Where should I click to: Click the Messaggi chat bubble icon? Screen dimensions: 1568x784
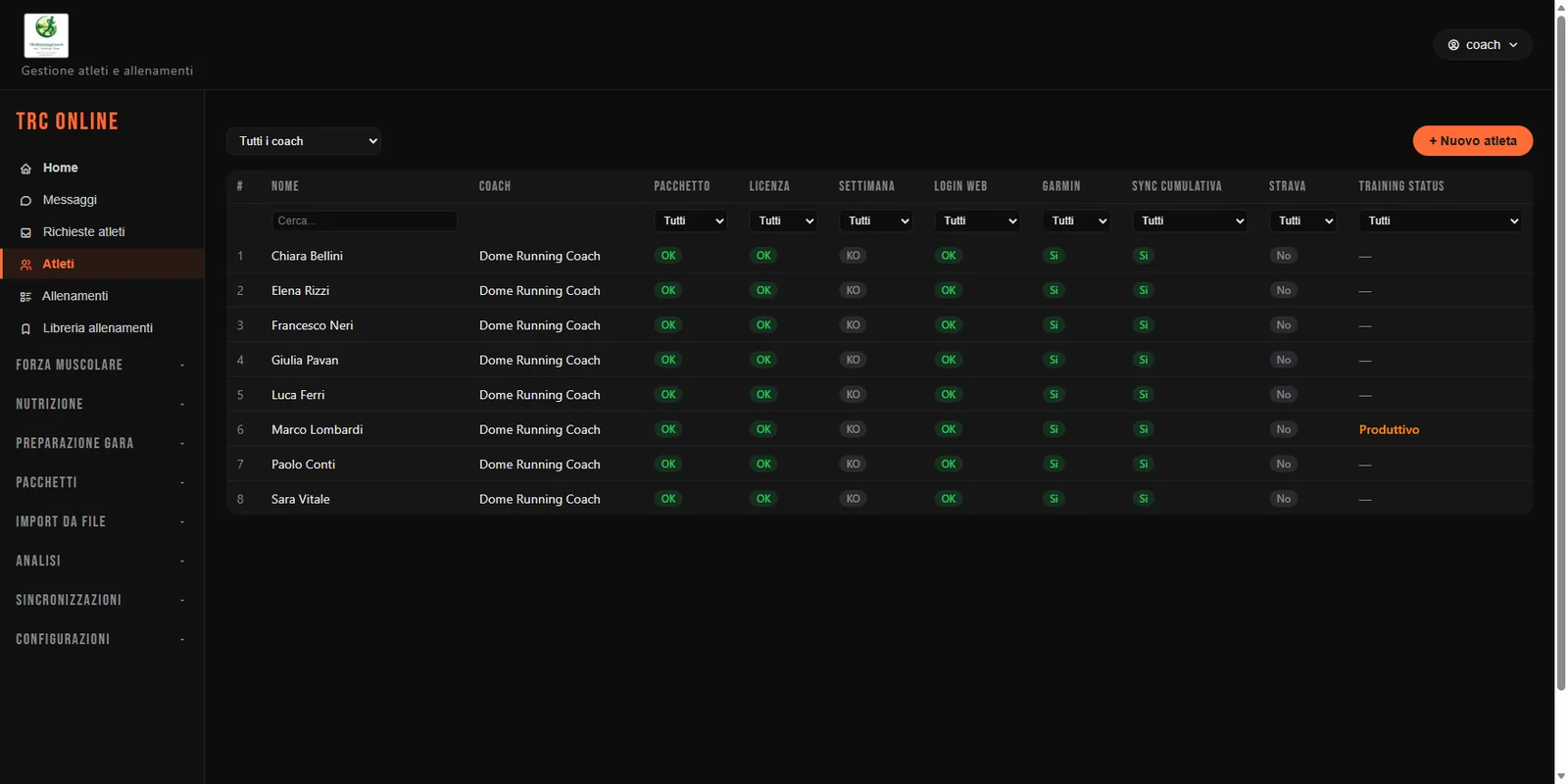pos(25,201)
